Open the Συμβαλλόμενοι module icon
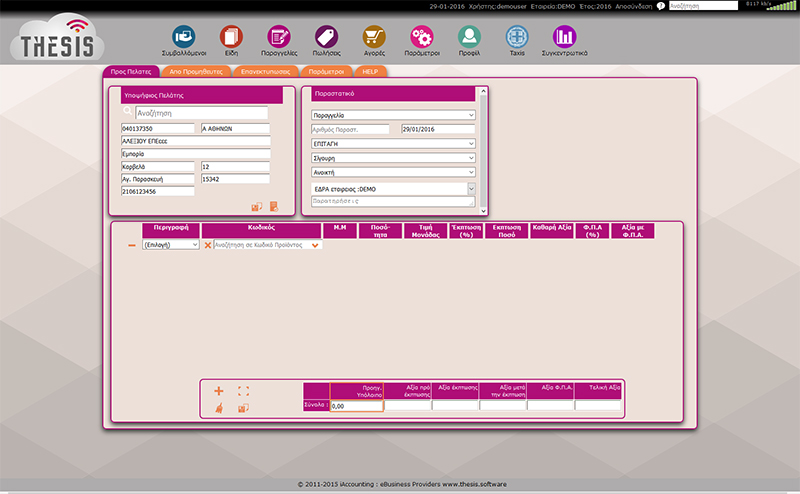800x494 pixels. click(x=184, y=37)
